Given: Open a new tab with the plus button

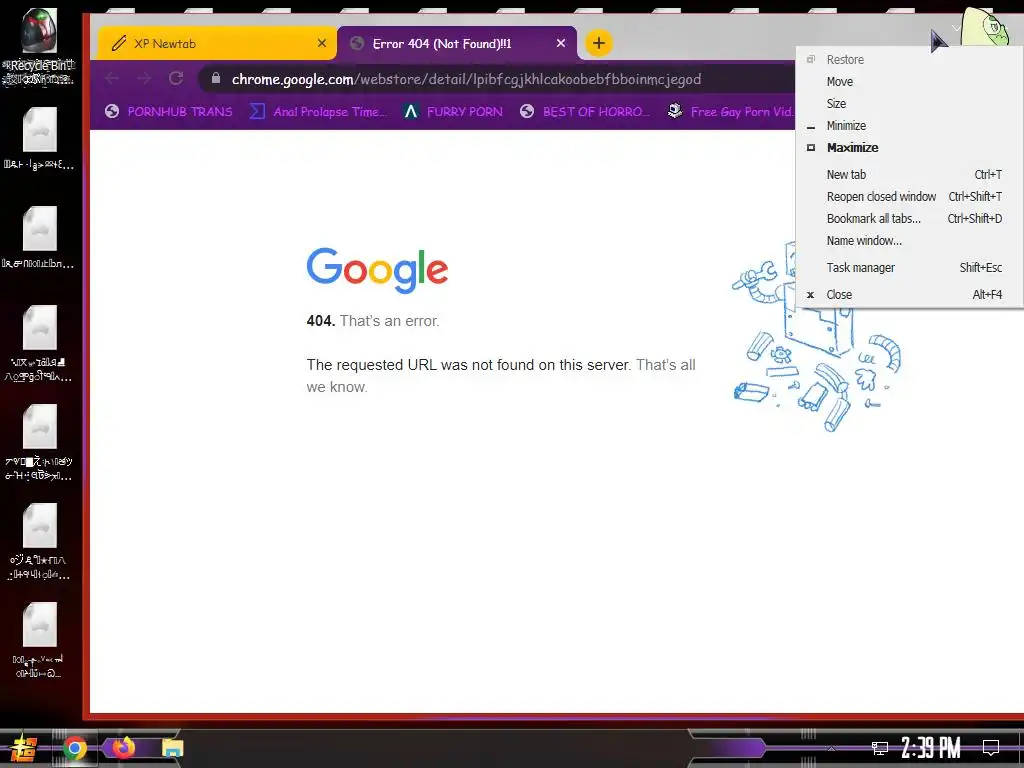Looking at the screenshot, I should pos(598,43).
